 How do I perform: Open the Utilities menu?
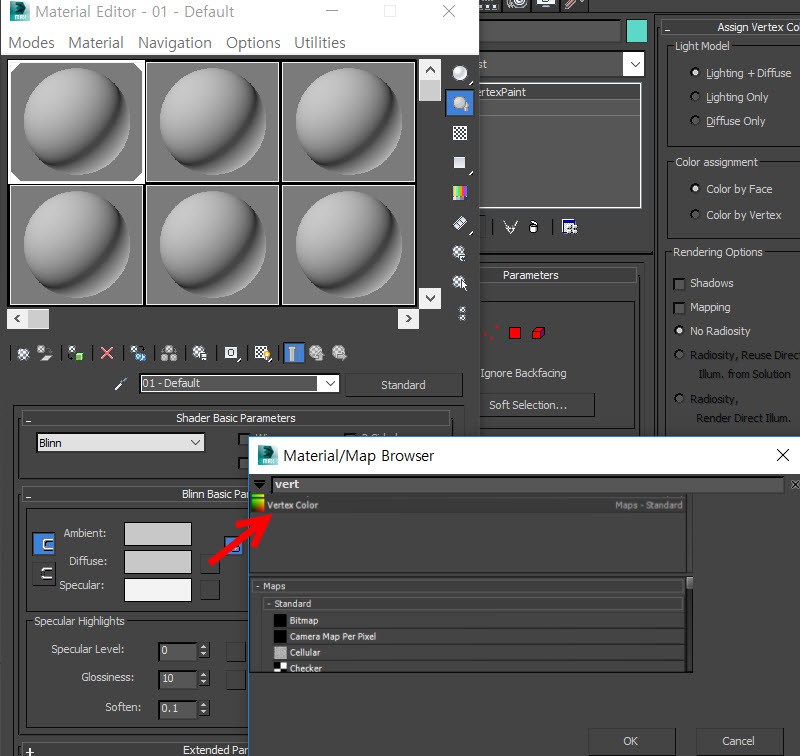320,43
